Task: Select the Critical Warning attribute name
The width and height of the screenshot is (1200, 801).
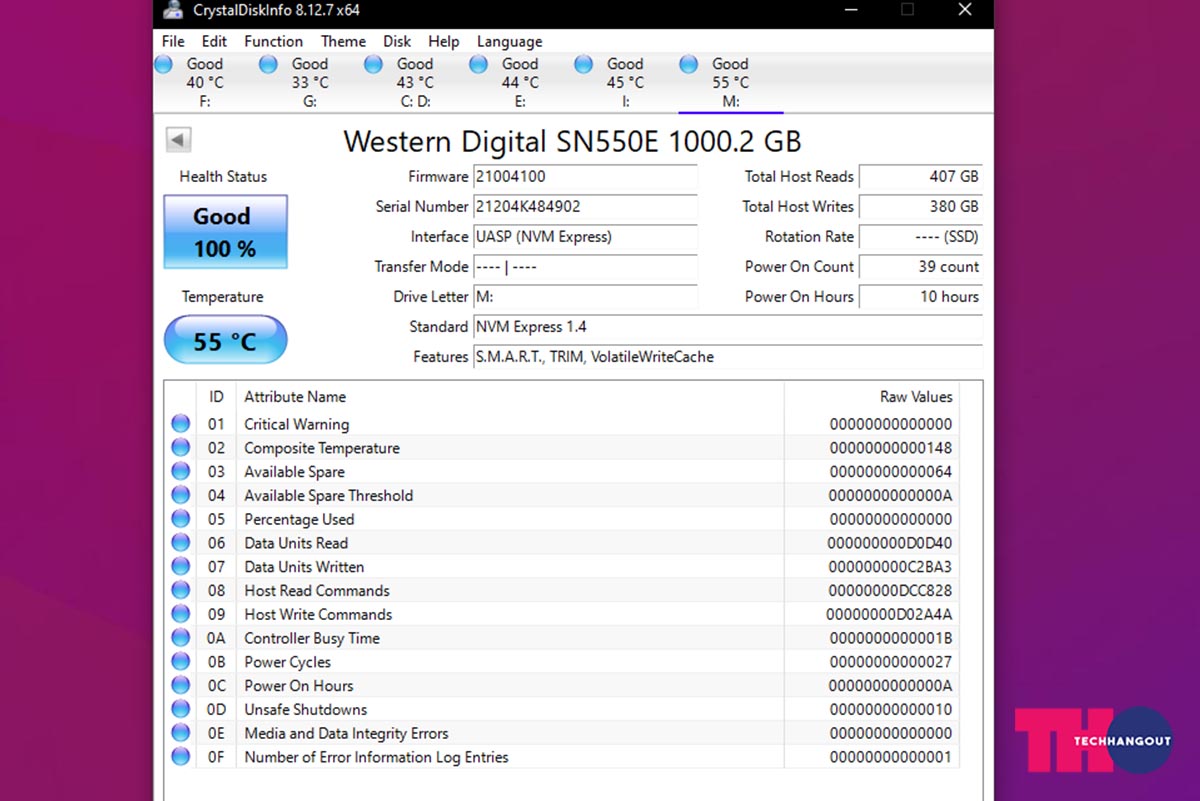Action: pos(296,424)
